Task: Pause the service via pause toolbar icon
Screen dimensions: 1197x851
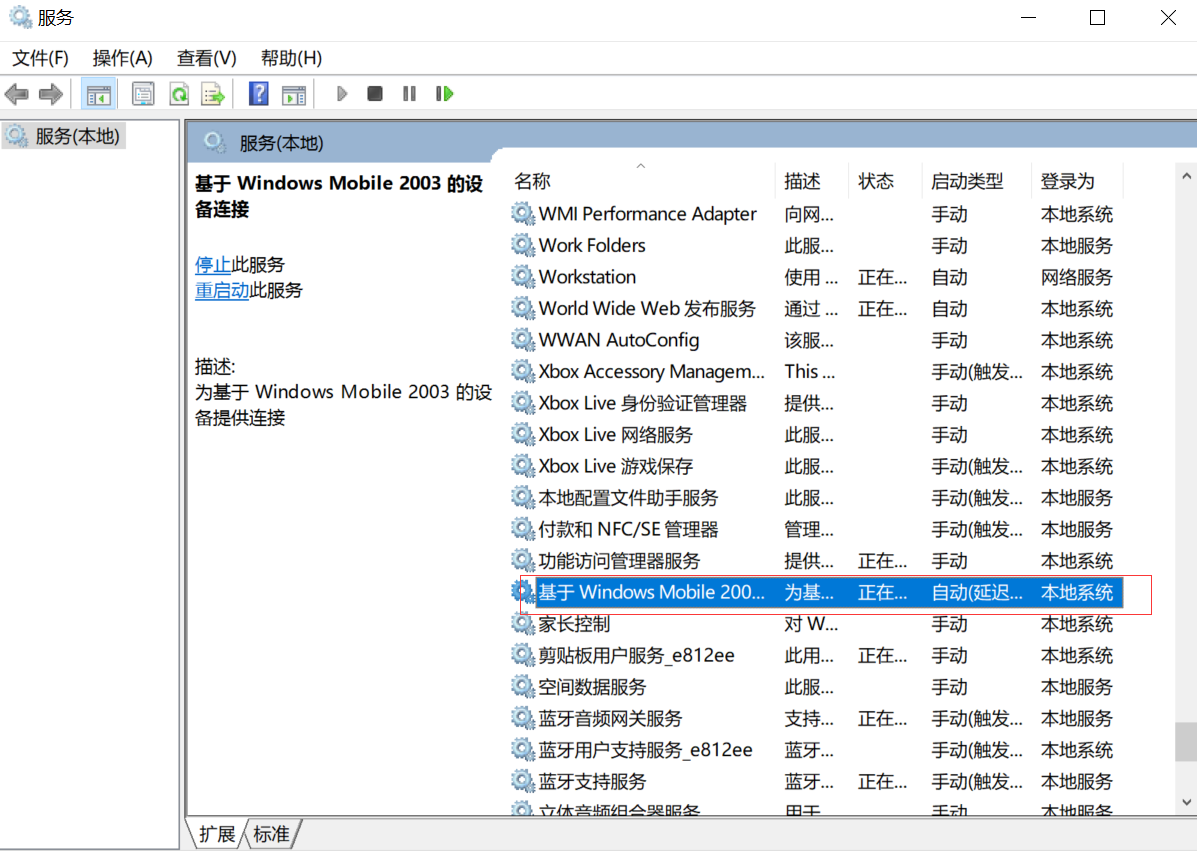Action: 409,93
